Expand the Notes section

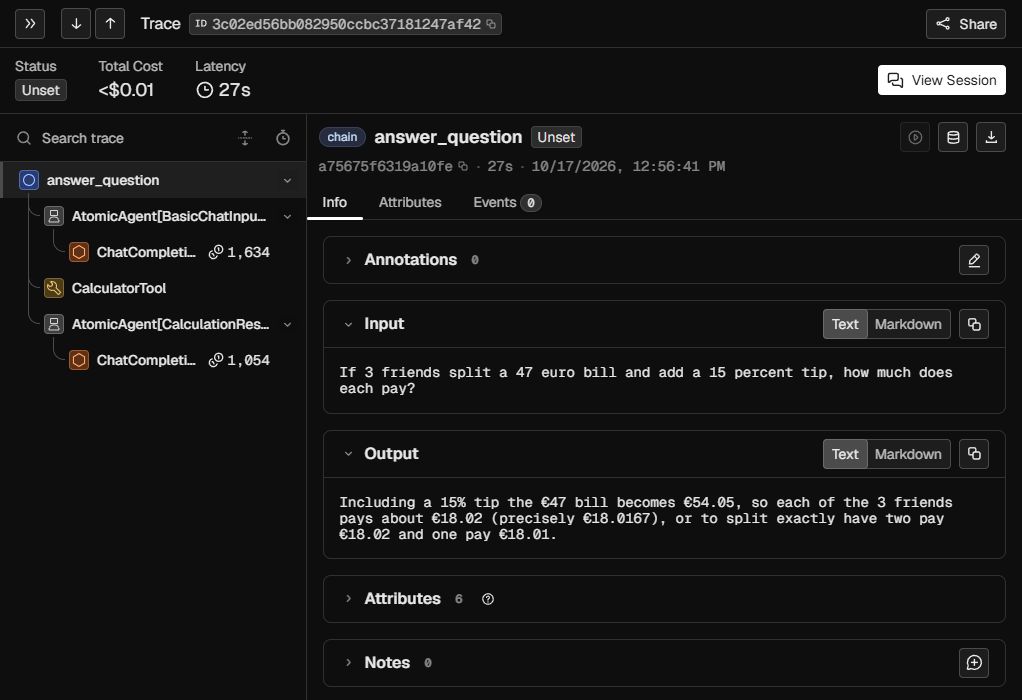[348, 663]
